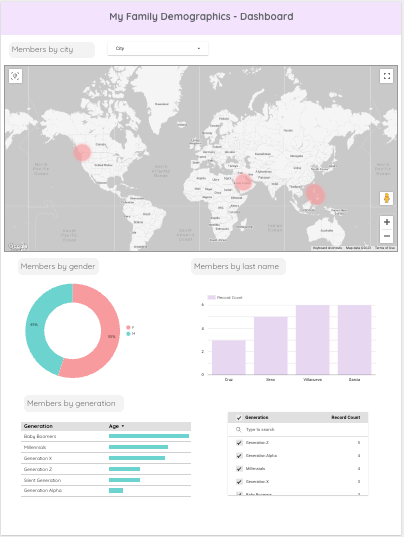404x537 pixels.
Task: Click the Members by last name label
Action: (237, 266)
